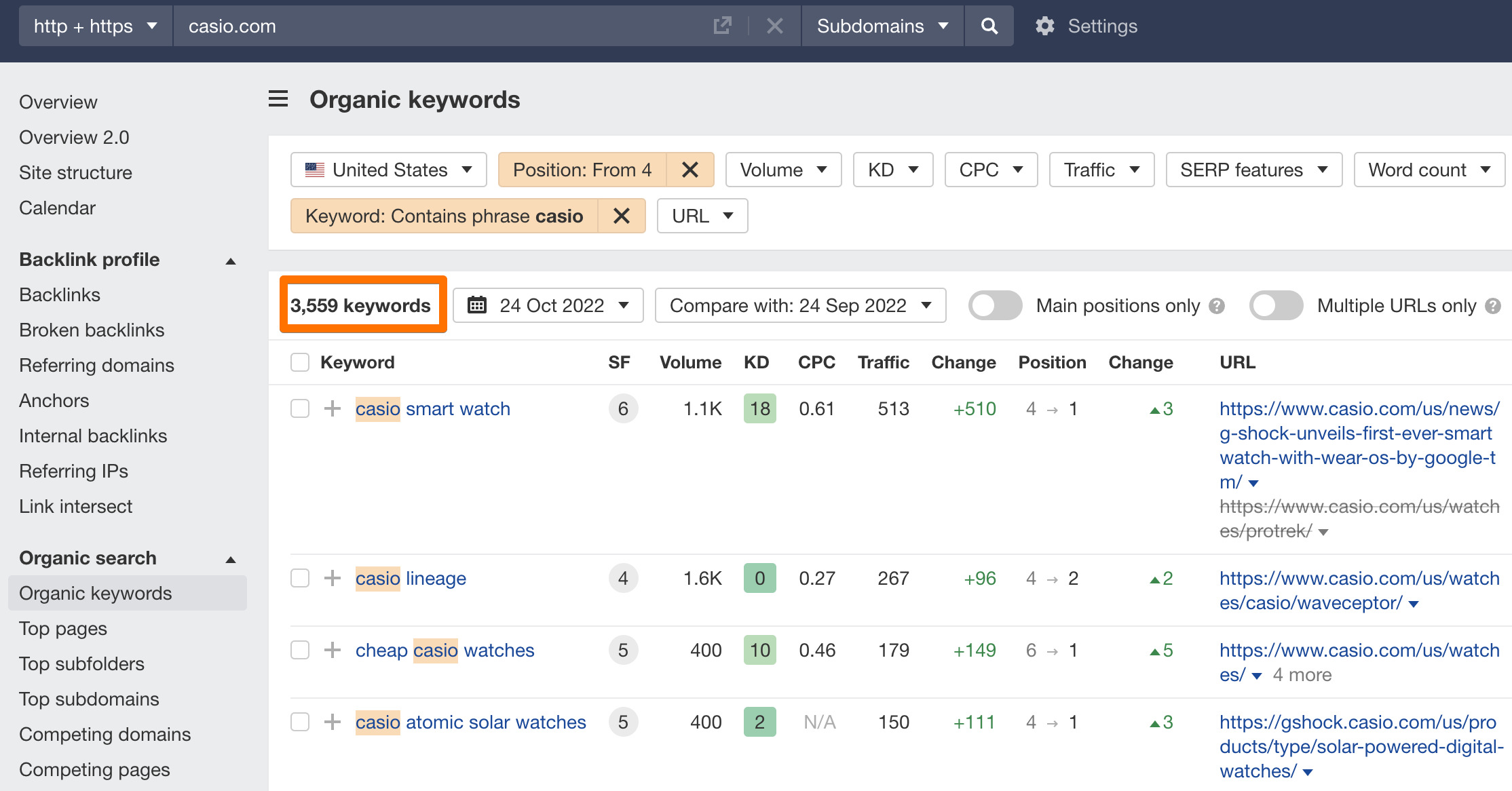The height and width of the screenshot is (791, 1512).
Task: Open the calendar icon for date selection
Action: pos(477,305)
